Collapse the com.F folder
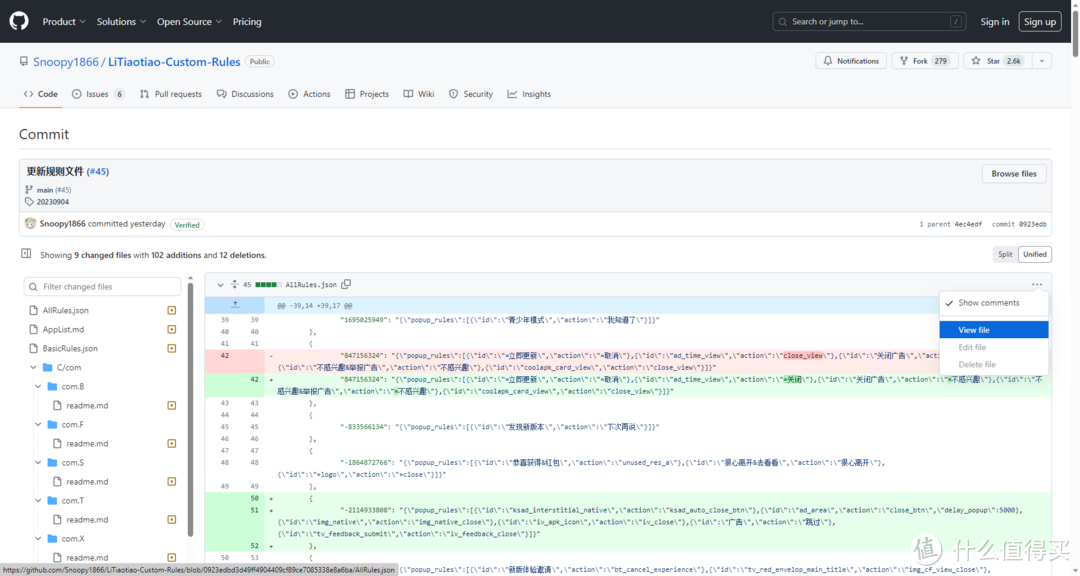Screen dimensions: 1080x576 click(39, 424)
